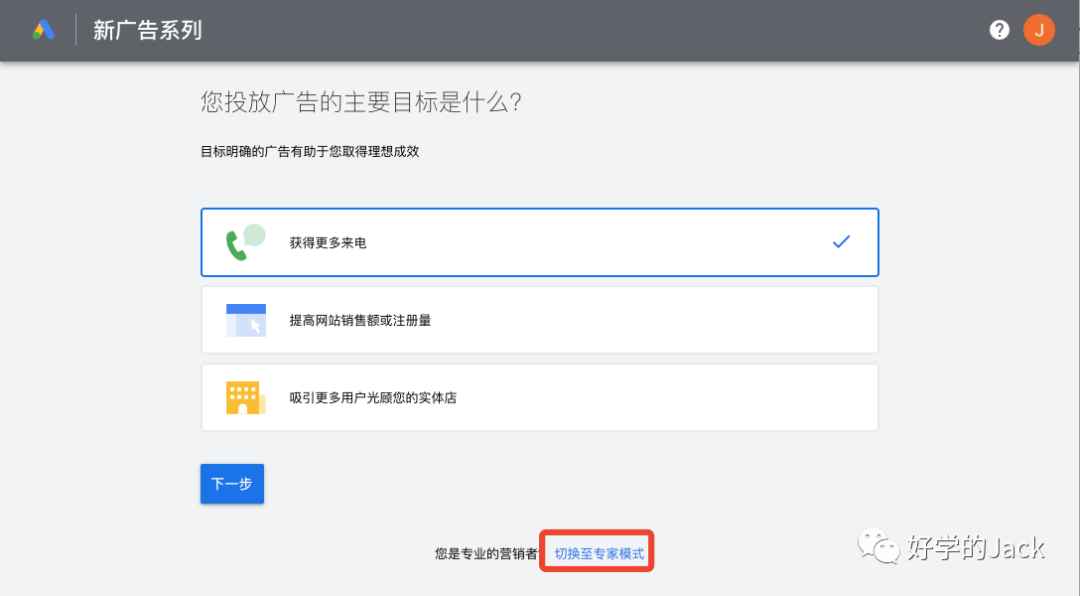Click the "下一步" button
Image resolution: width=1080 pixels, height=596 pixels.
click(231, 483)
